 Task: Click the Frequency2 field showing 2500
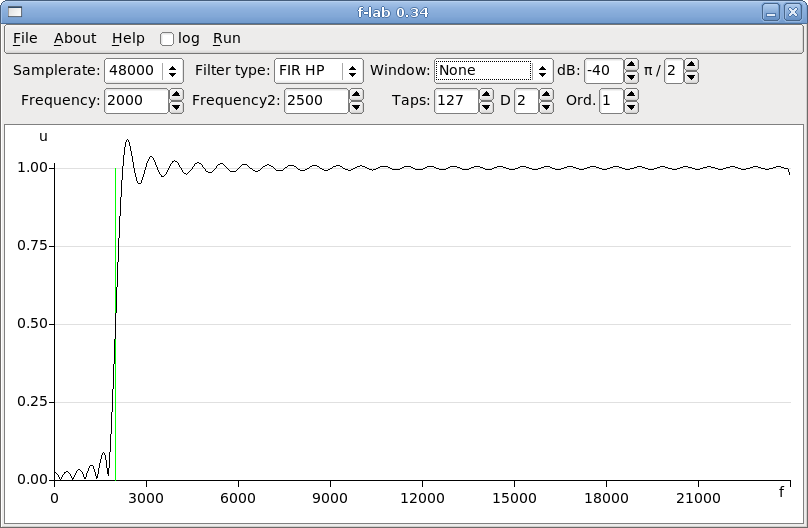click(316, 101)
